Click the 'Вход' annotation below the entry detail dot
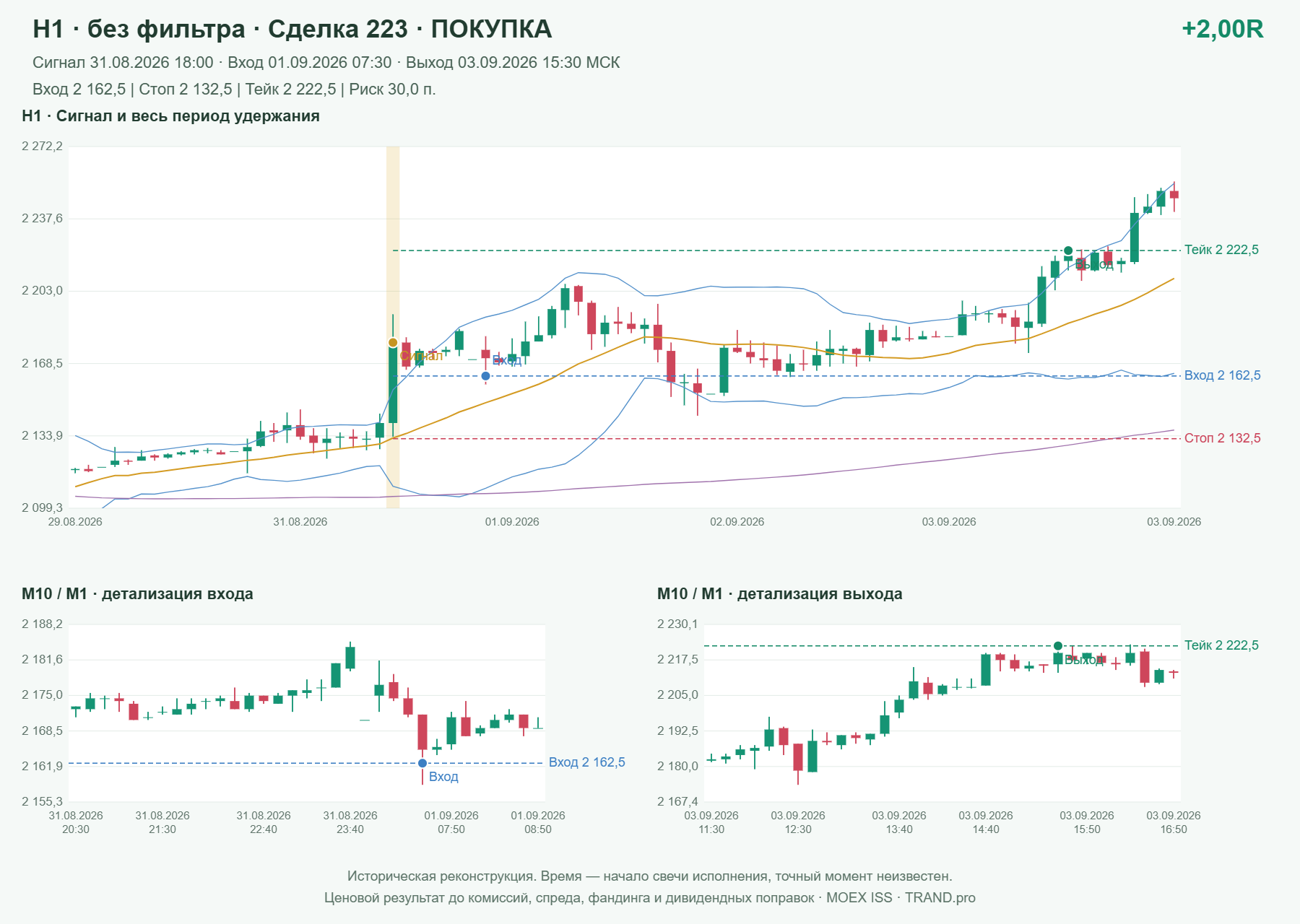The height and width of the screenshot is (924, 1300). [443, 777]
